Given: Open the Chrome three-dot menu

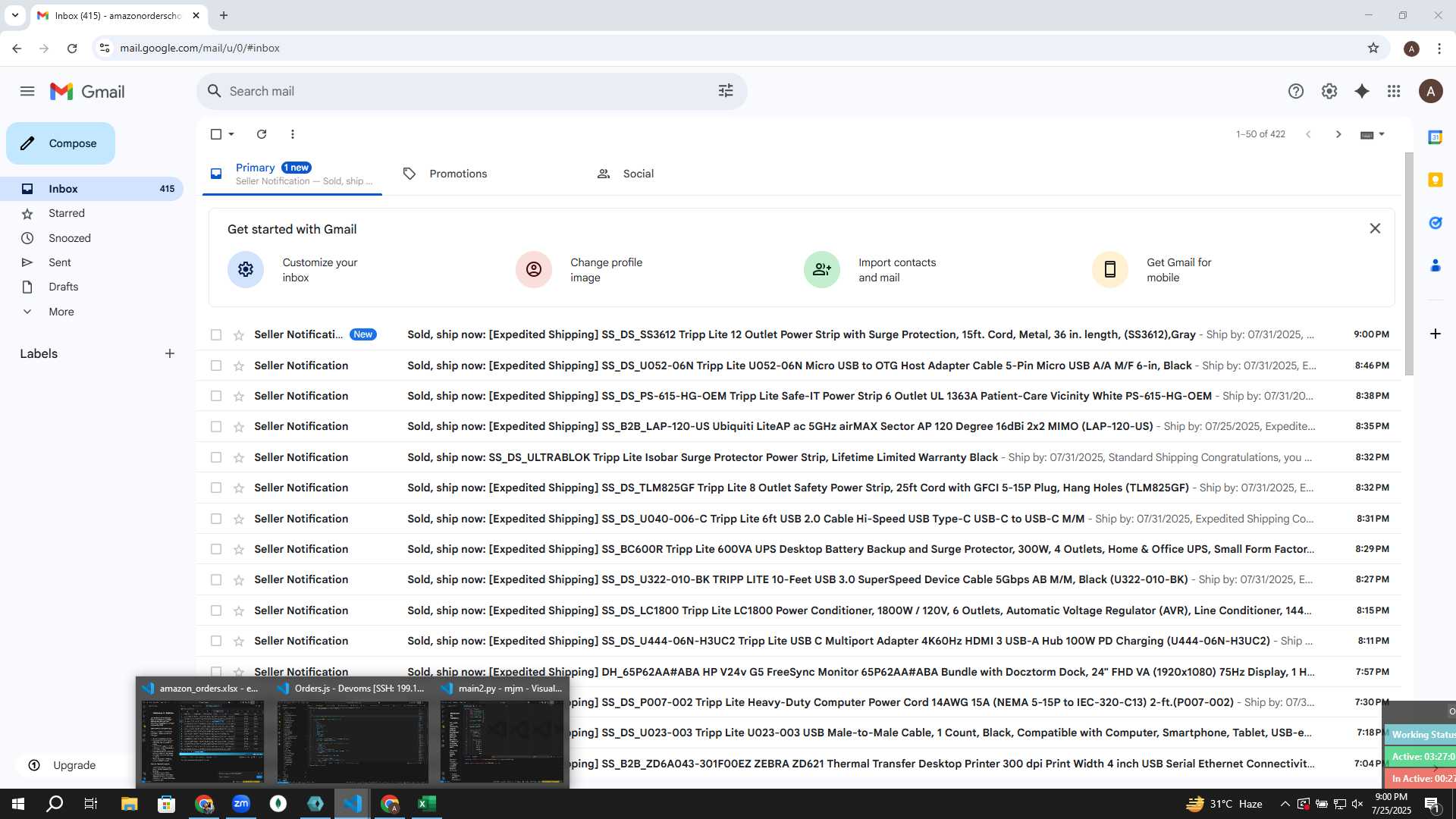Looking at the screenshot, I should [1439, 48].
